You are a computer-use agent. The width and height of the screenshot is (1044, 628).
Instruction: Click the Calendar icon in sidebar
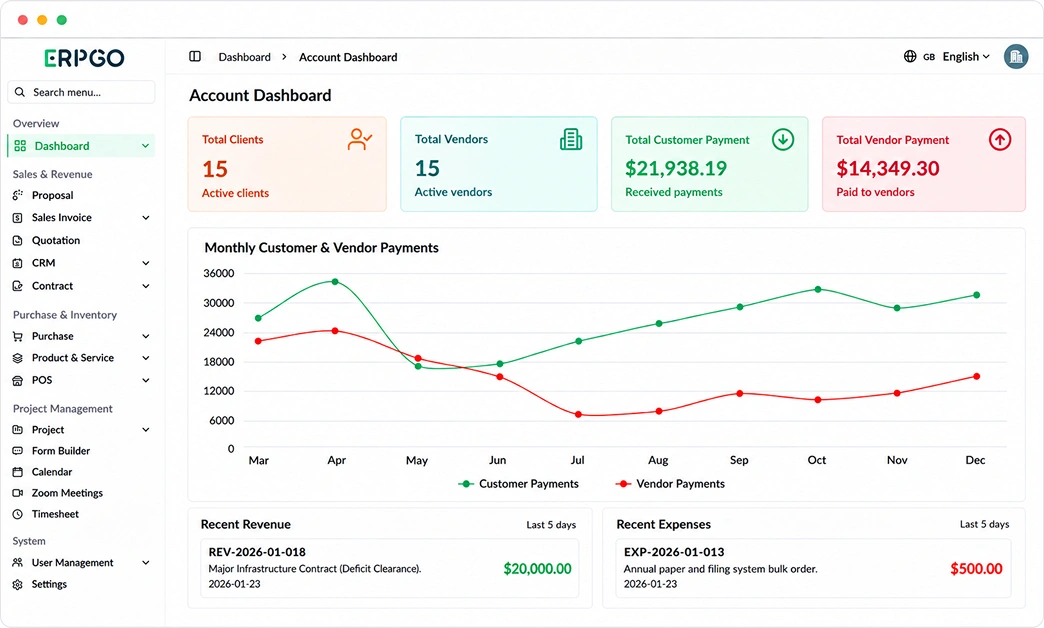[18, 471]
